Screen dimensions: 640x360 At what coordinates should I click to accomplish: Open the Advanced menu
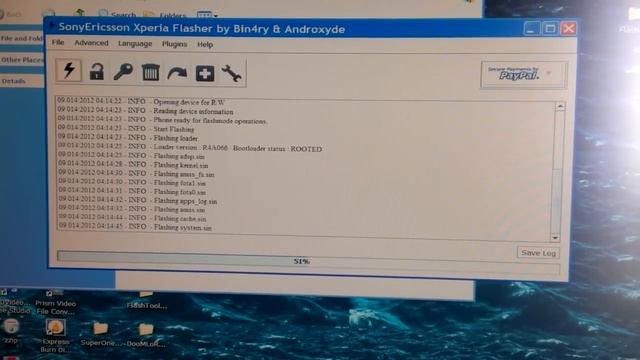91,43
